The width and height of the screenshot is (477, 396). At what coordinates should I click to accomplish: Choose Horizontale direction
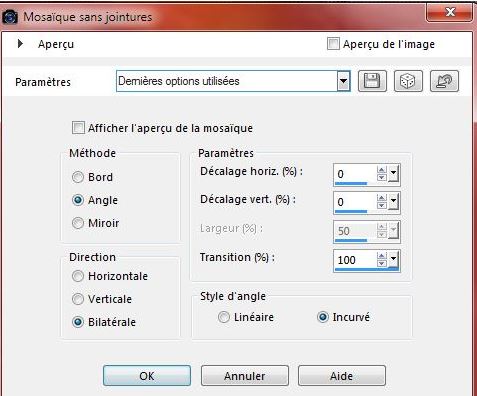(78, 276)
